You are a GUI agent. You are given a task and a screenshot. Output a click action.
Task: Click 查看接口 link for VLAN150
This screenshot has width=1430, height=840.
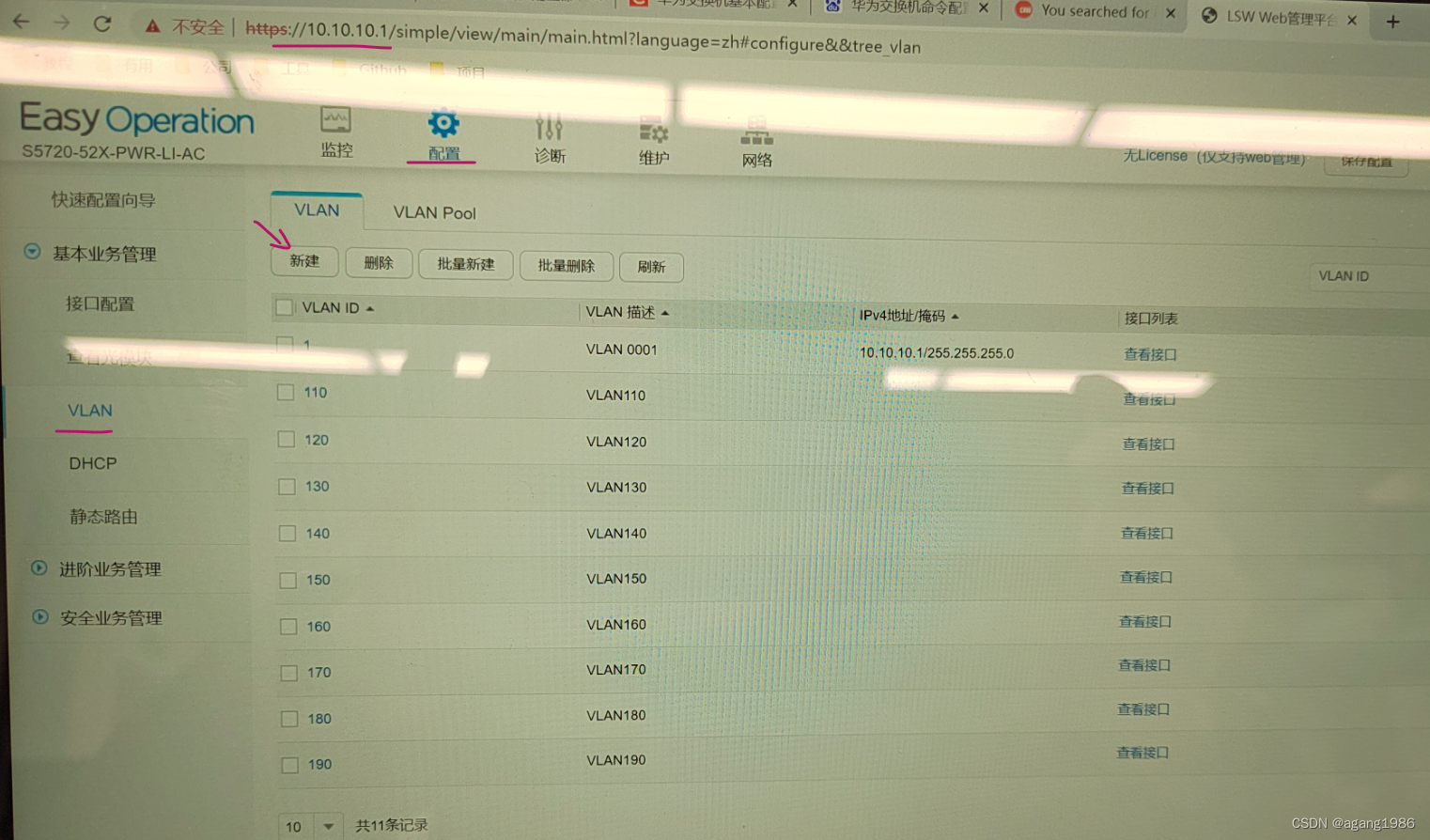[1145, 577]
